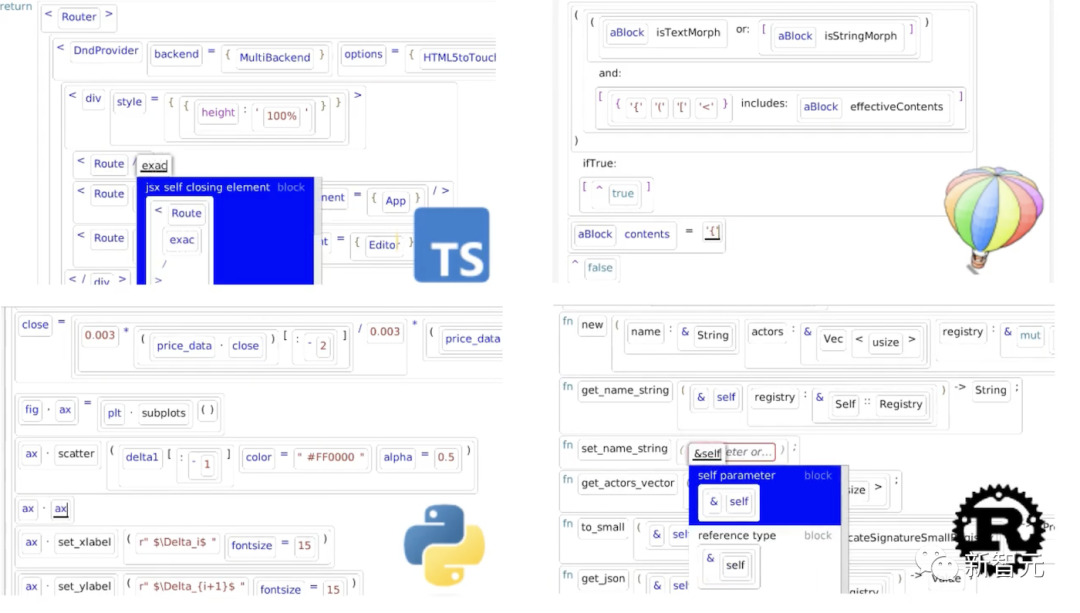Select the subplots method block
The image size is (1080, 613).
click(x=163, y=413)
